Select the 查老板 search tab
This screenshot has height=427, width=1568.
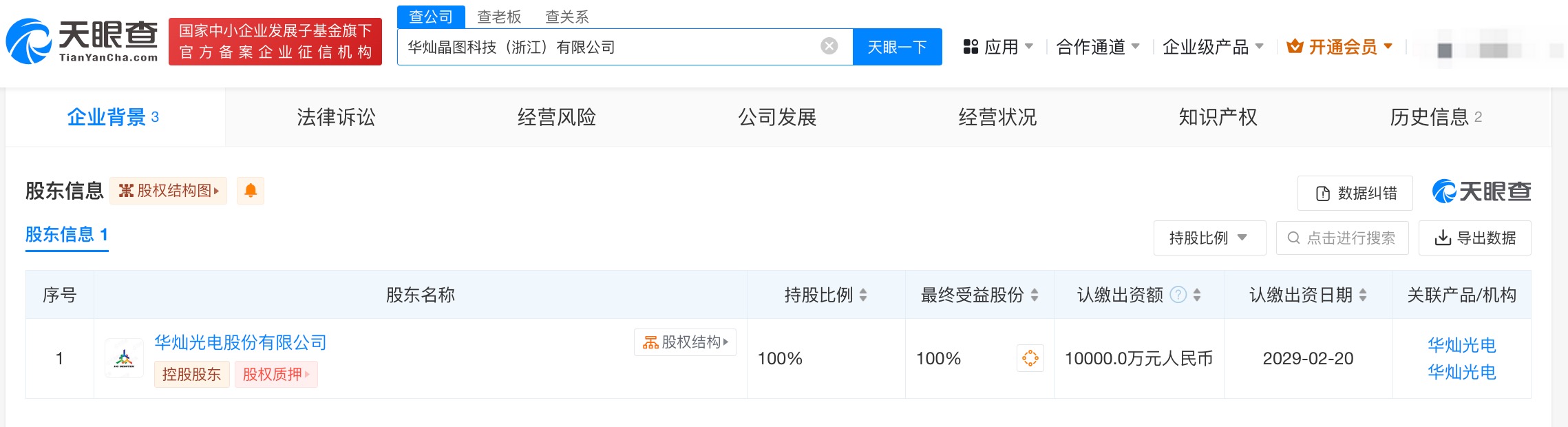click(x=499, y=17)
